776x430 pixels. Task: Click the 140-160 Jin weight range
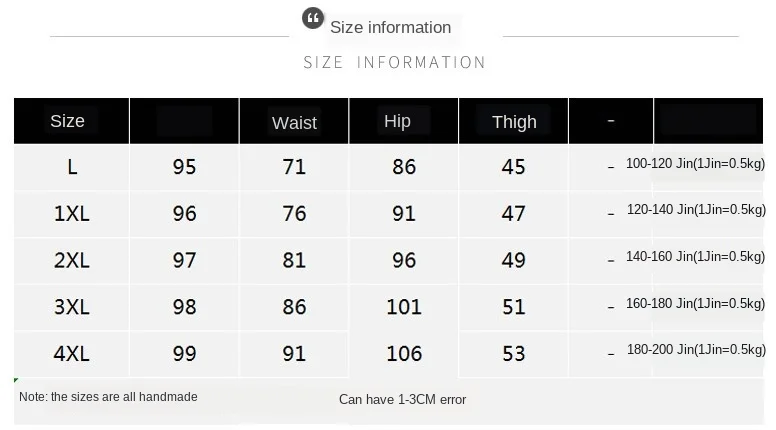pyautogui.click(x=695, y=256)
